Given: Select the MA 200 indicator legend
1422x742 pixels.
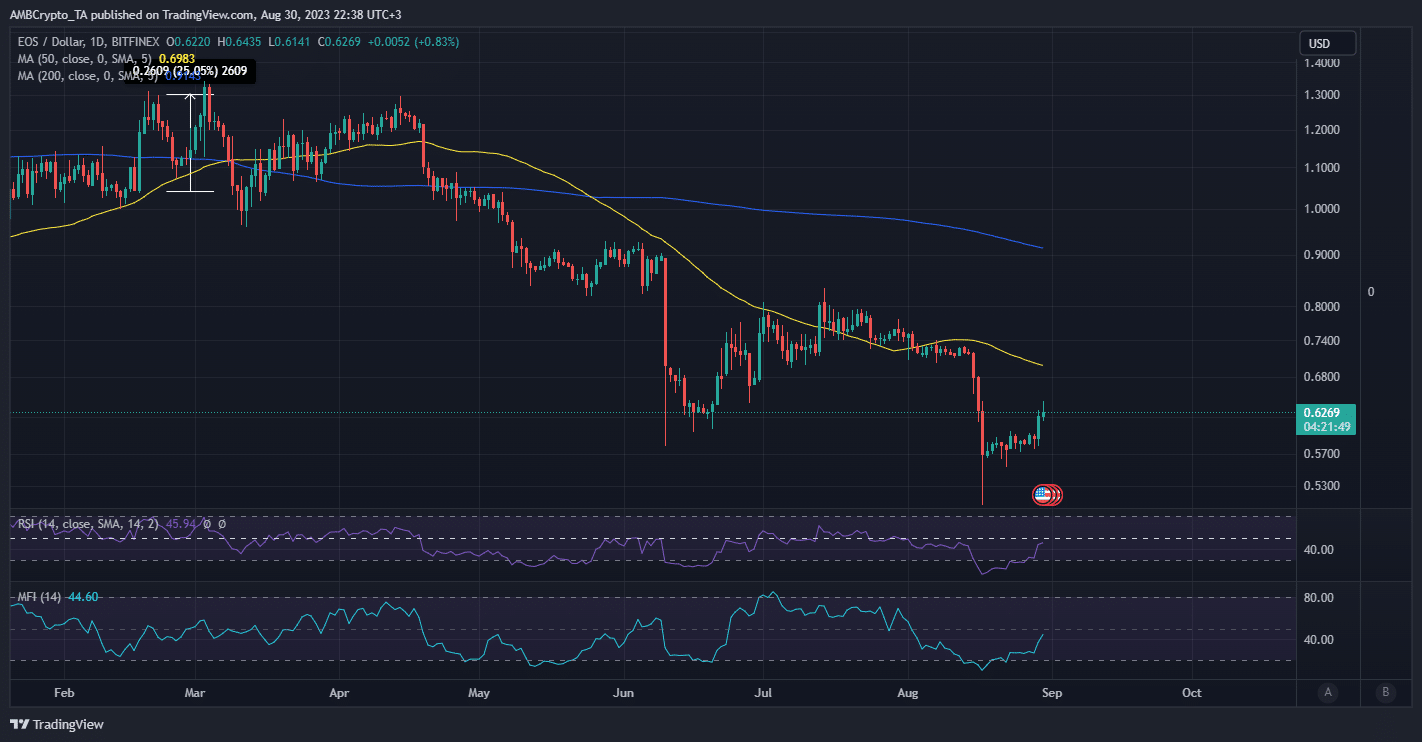Looking at the screenshot, I should click(x=87, y=76).
